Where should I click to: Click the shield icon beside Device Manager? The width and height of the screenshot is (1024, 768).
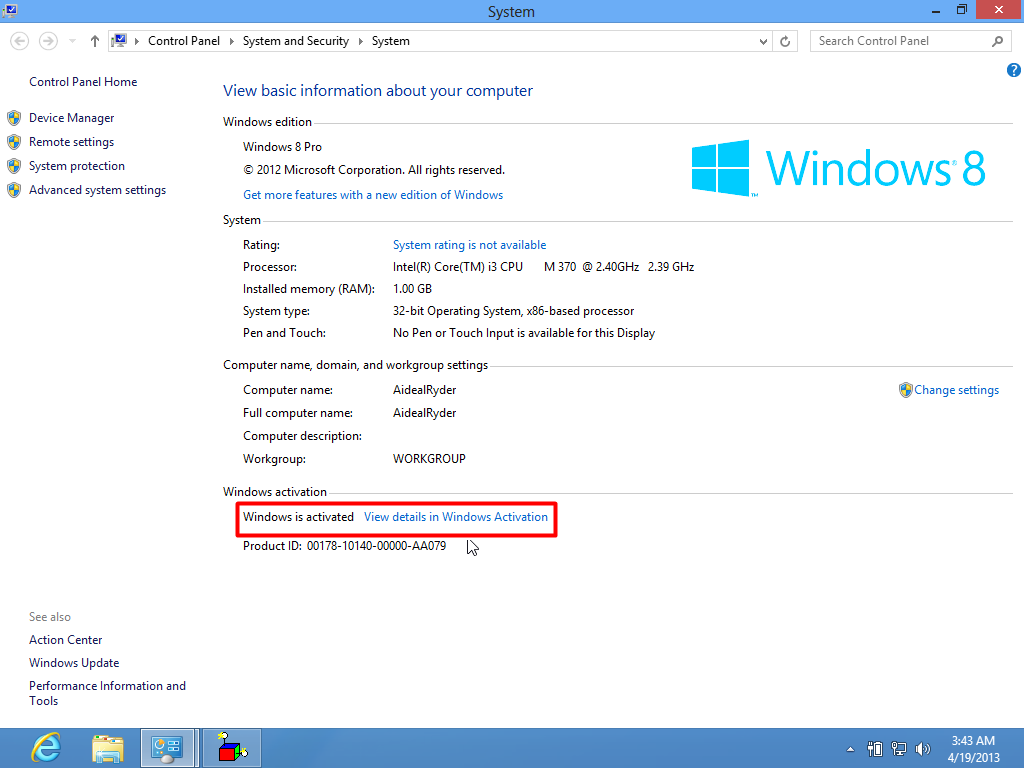click(x=14, y=118)
